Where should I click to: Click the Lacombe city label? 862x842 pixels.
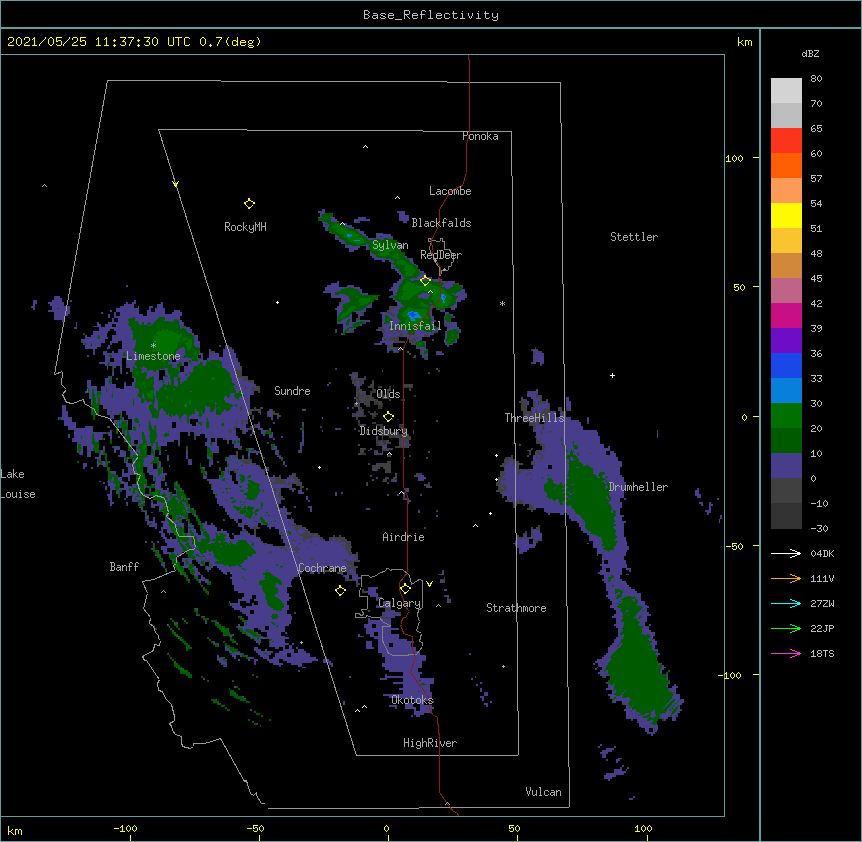[450, 191]
